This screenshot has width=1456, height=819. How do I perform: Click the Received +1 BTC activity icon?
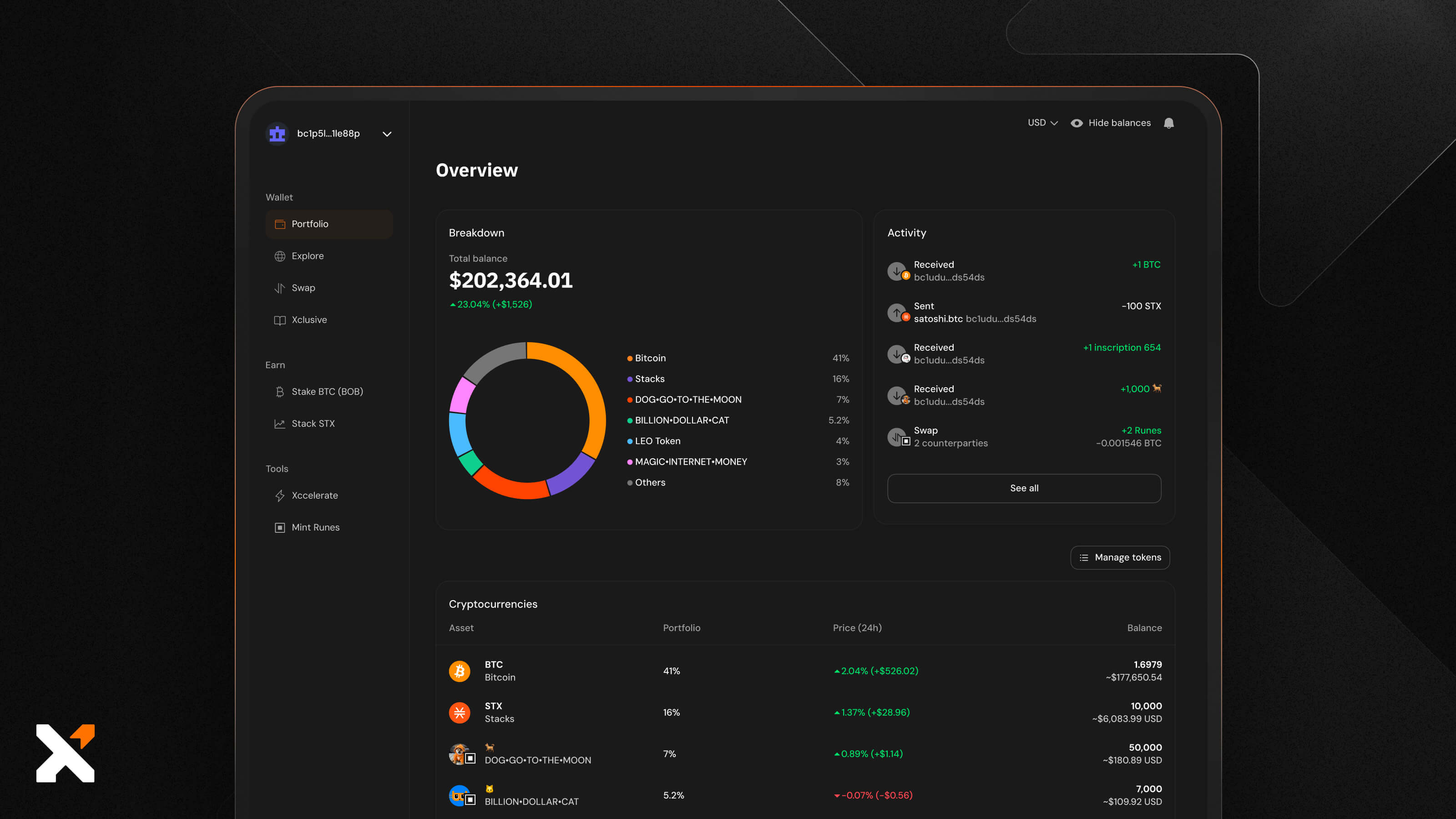898,271
